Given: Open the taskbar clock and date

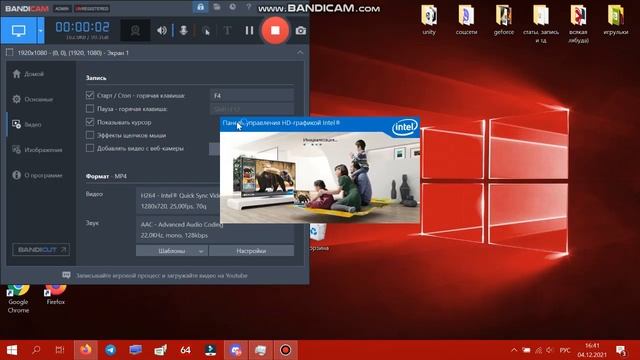Looking at the screenshot, I should tap(592, 350).
